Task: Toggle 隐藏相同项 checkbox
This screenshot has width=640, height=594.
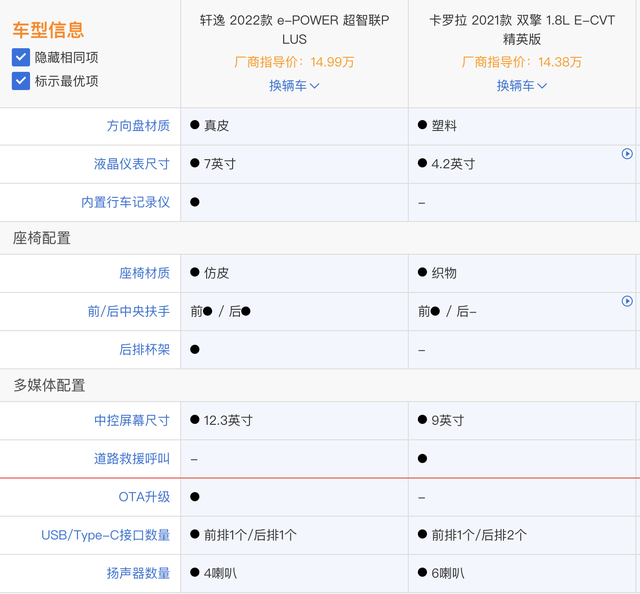Action: [x=21, y=57]
